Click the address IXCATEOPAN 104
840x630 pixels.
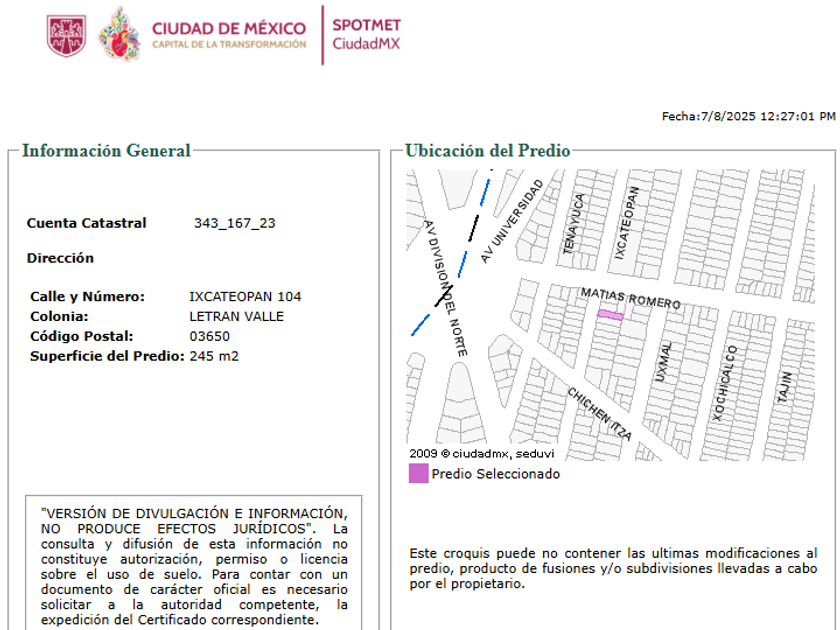click(x=245, y=297)
